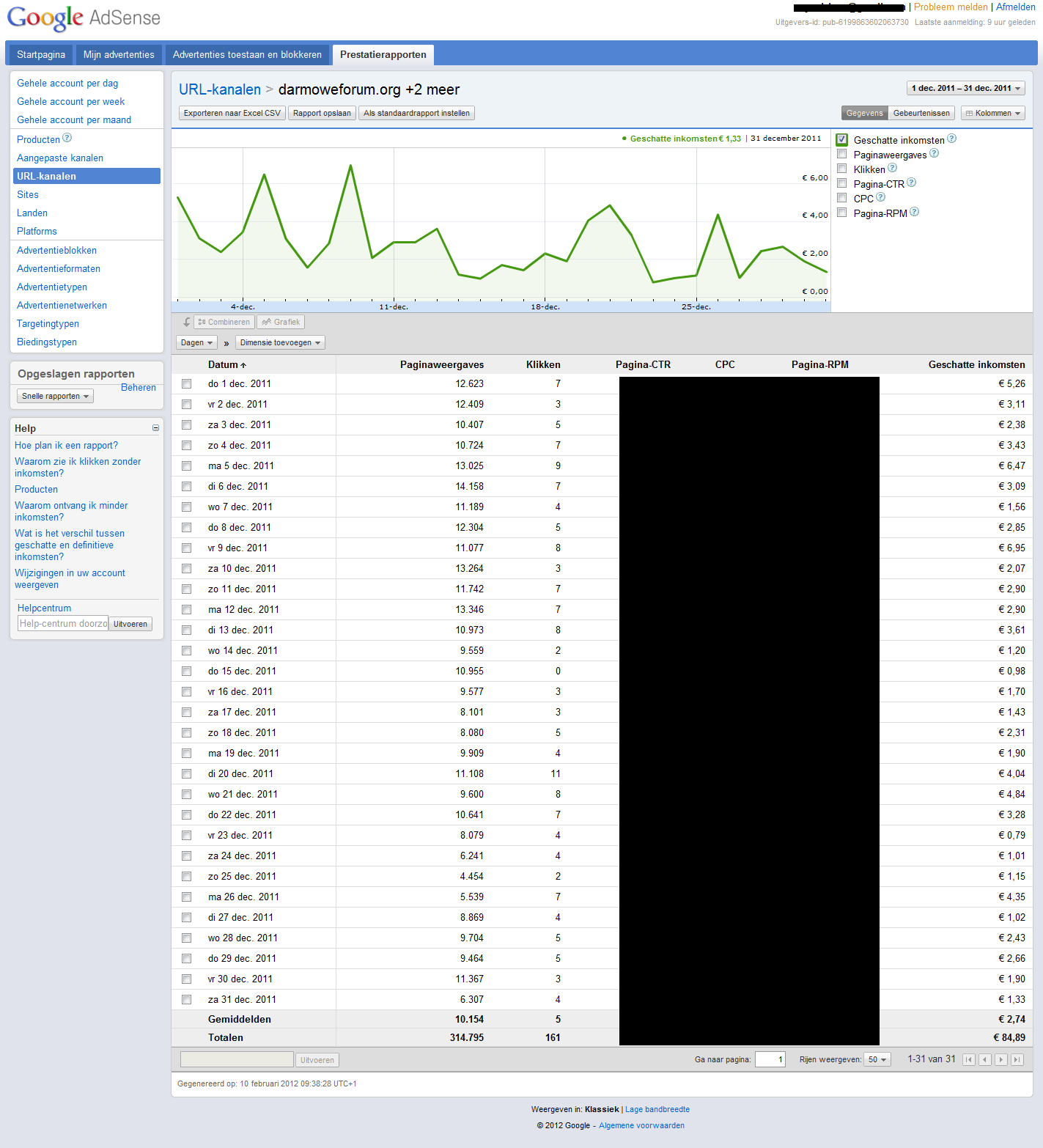Viewport: 1043px width, 1148px height.
Task: Open the Landen report
Action: pos(32,213)
